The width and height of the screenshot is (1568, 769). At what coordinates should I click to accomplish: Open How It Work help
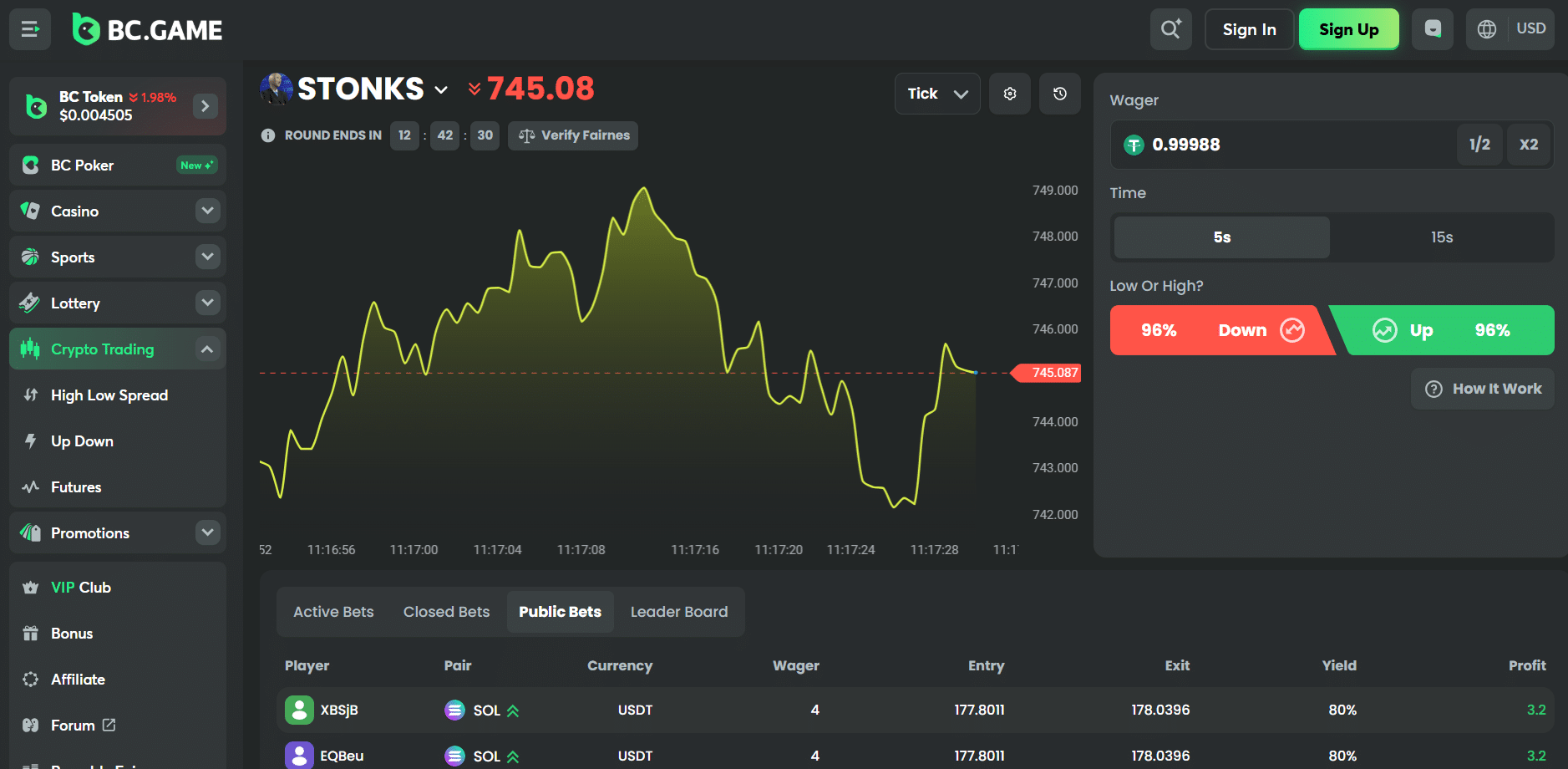coord(1483,389)
